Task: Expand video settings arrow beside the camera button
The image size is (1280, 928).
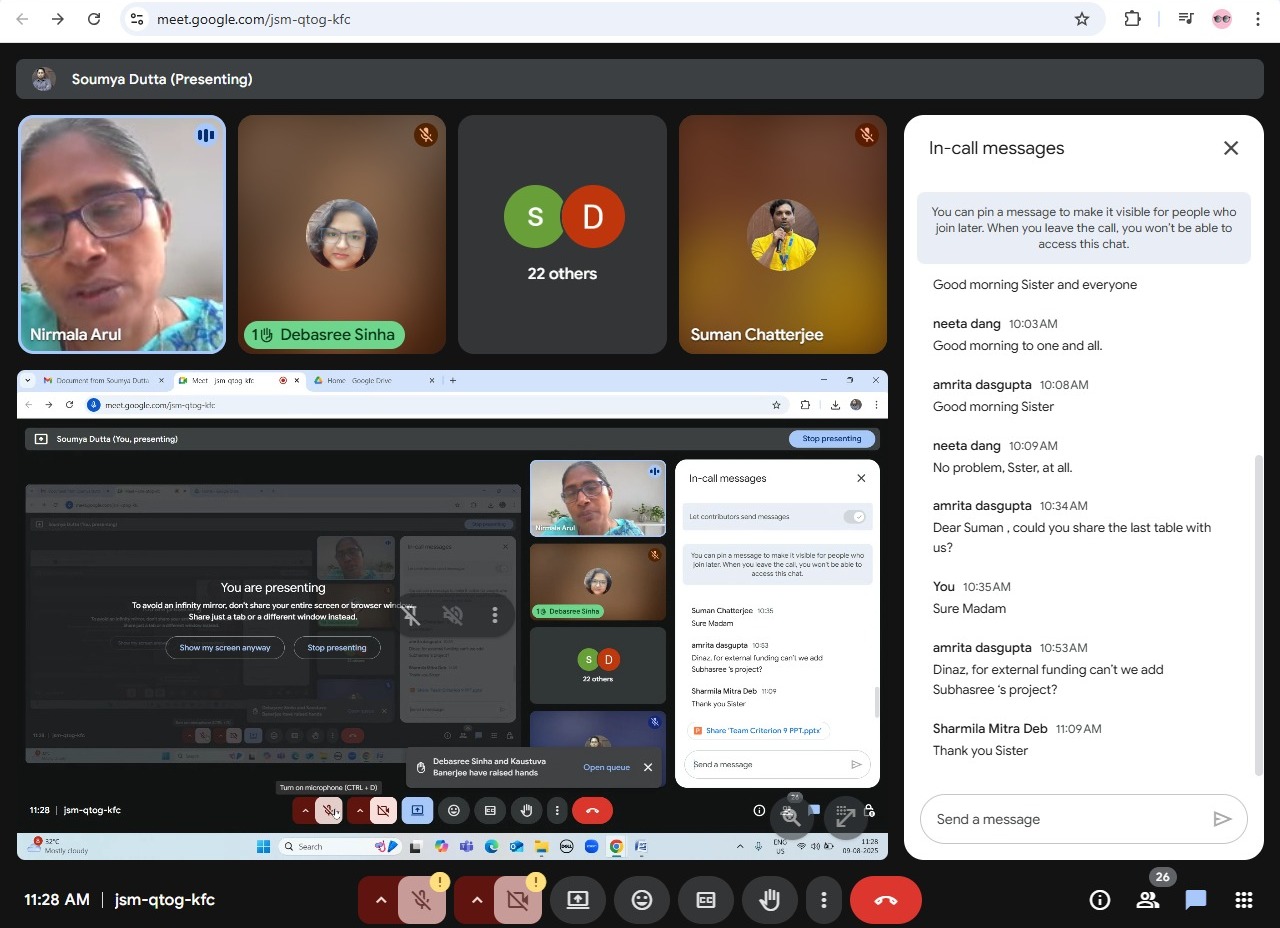Action: [x=476, y=900]
